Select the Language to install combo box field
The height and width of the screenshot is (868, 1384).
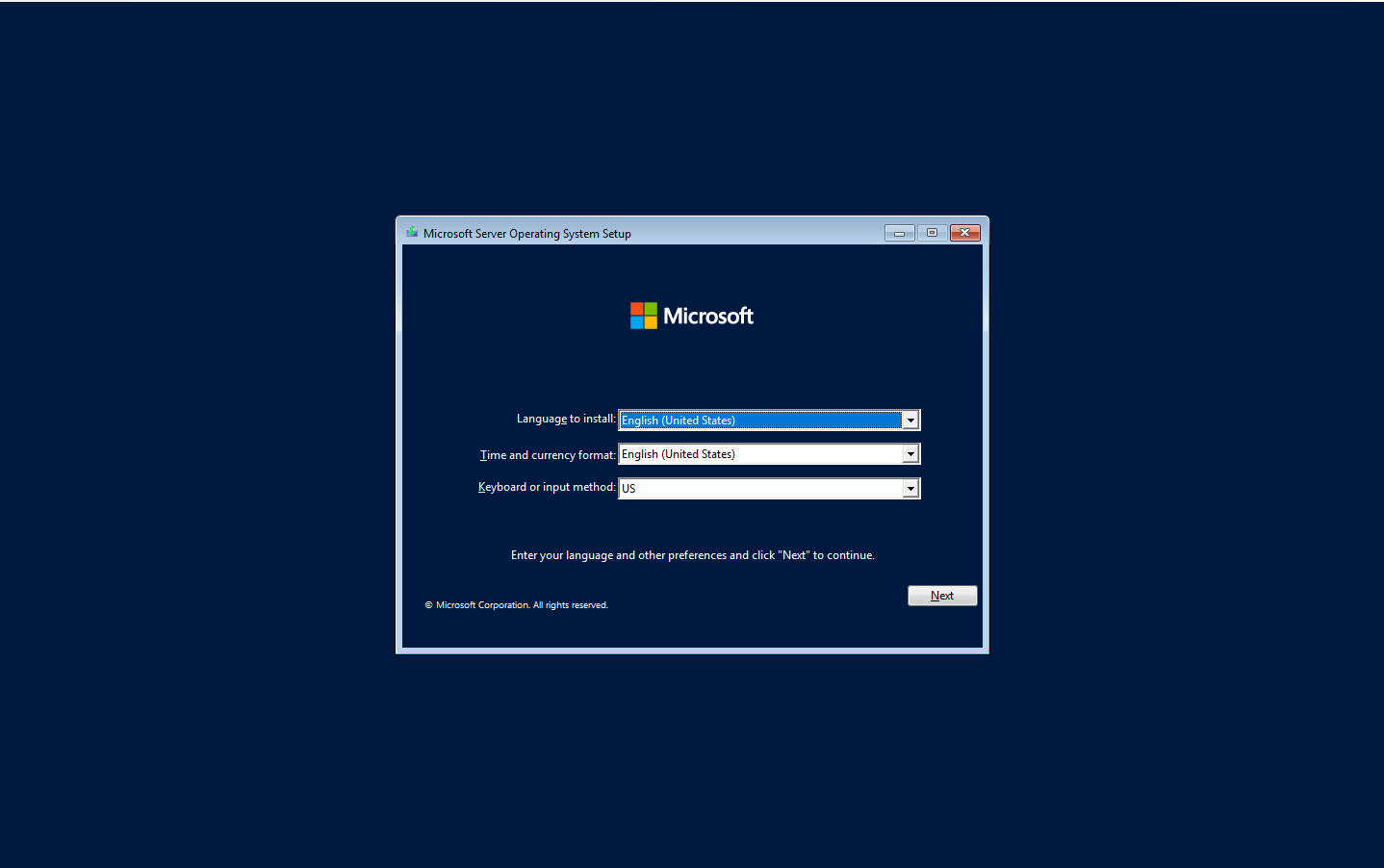[760, 421]
